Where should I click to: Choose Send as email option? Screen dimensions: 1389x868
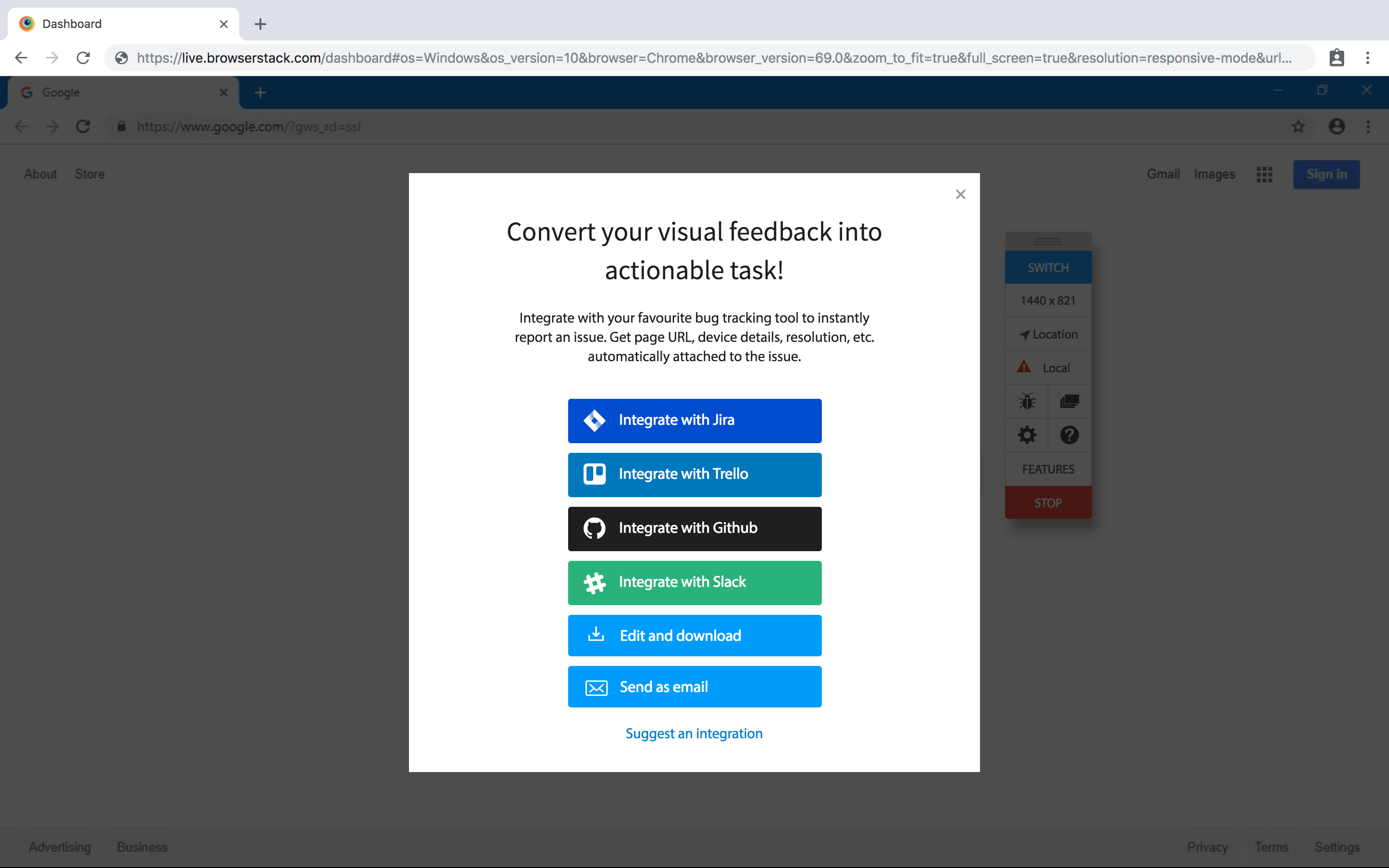(694, 686)
